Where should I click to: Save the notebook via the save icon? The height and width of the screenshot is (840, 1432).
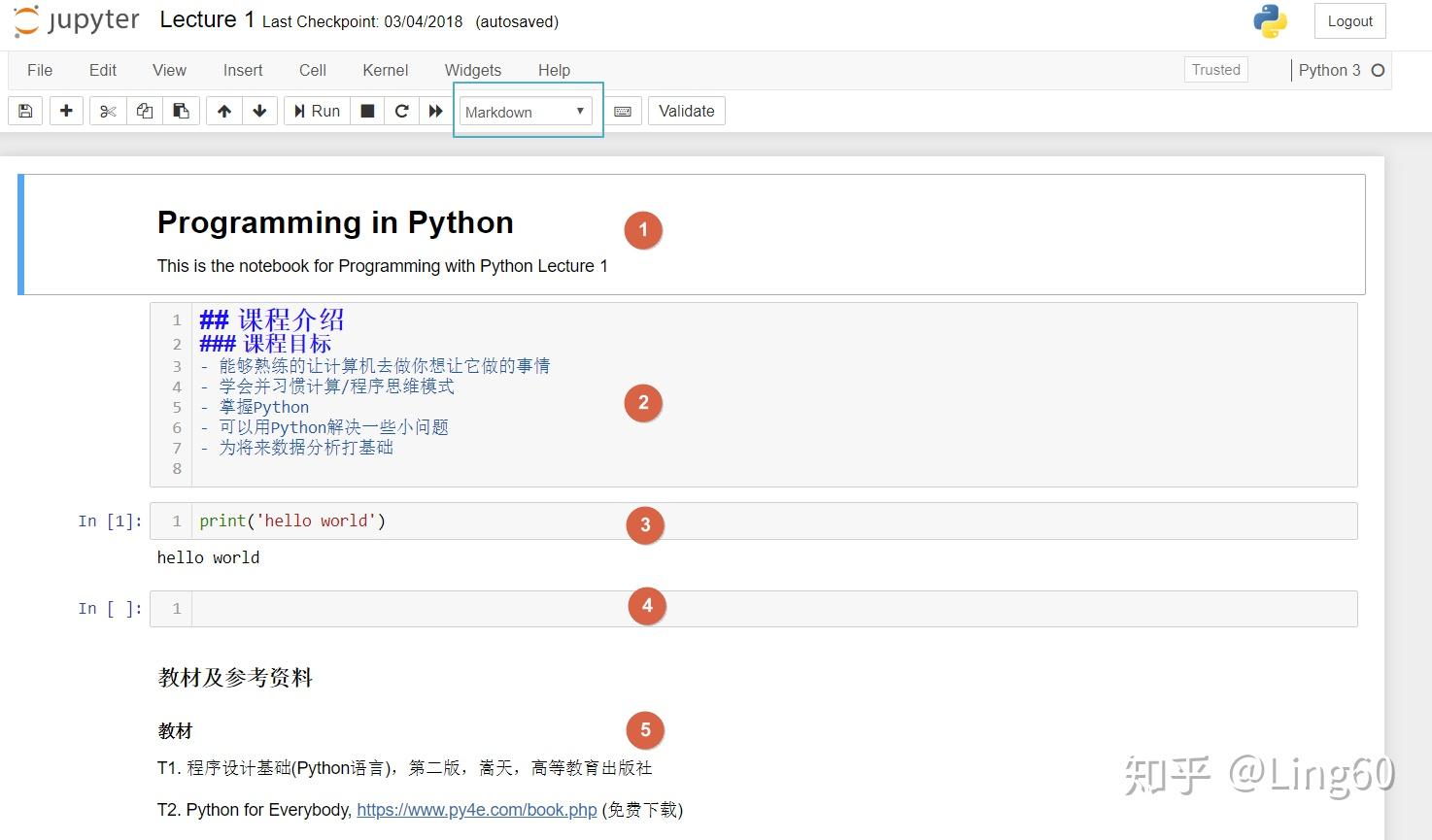24,110
